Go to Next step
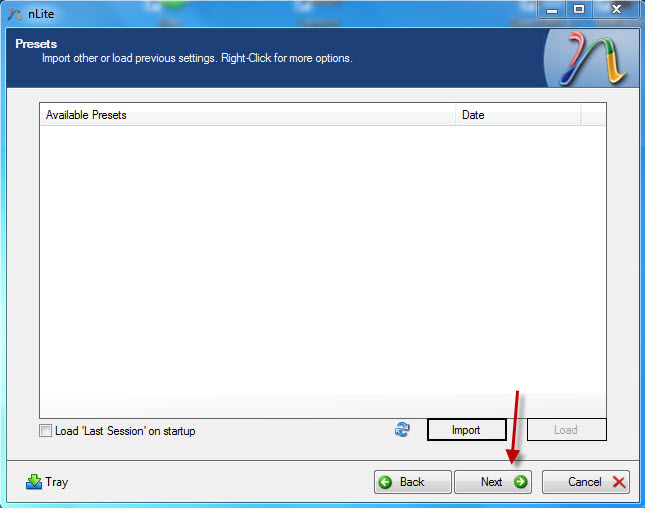The image size is (645, 508). tap(493, 482)
